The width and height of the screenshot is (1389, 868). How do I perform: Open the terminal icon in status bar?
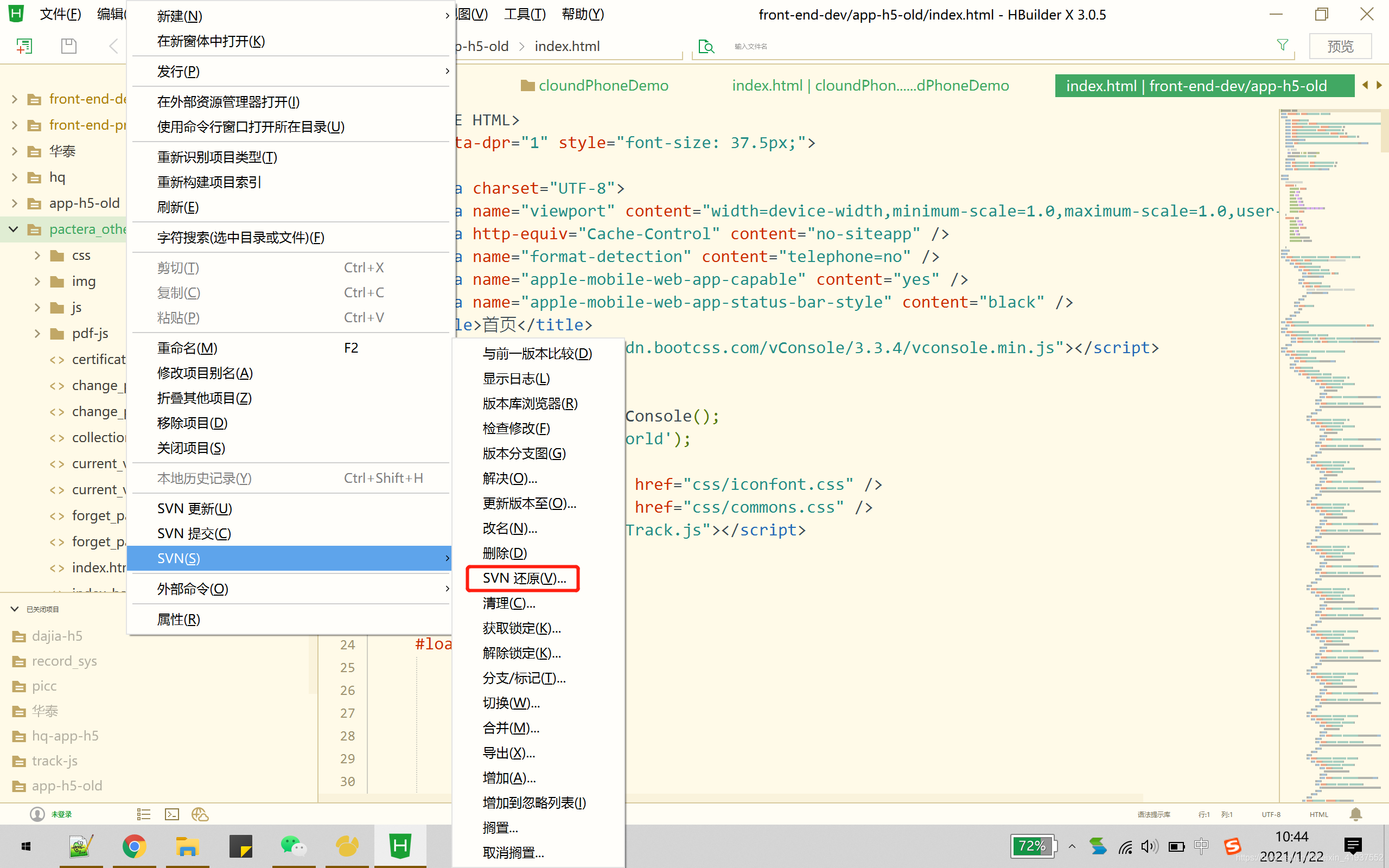[x=171, y=814]
